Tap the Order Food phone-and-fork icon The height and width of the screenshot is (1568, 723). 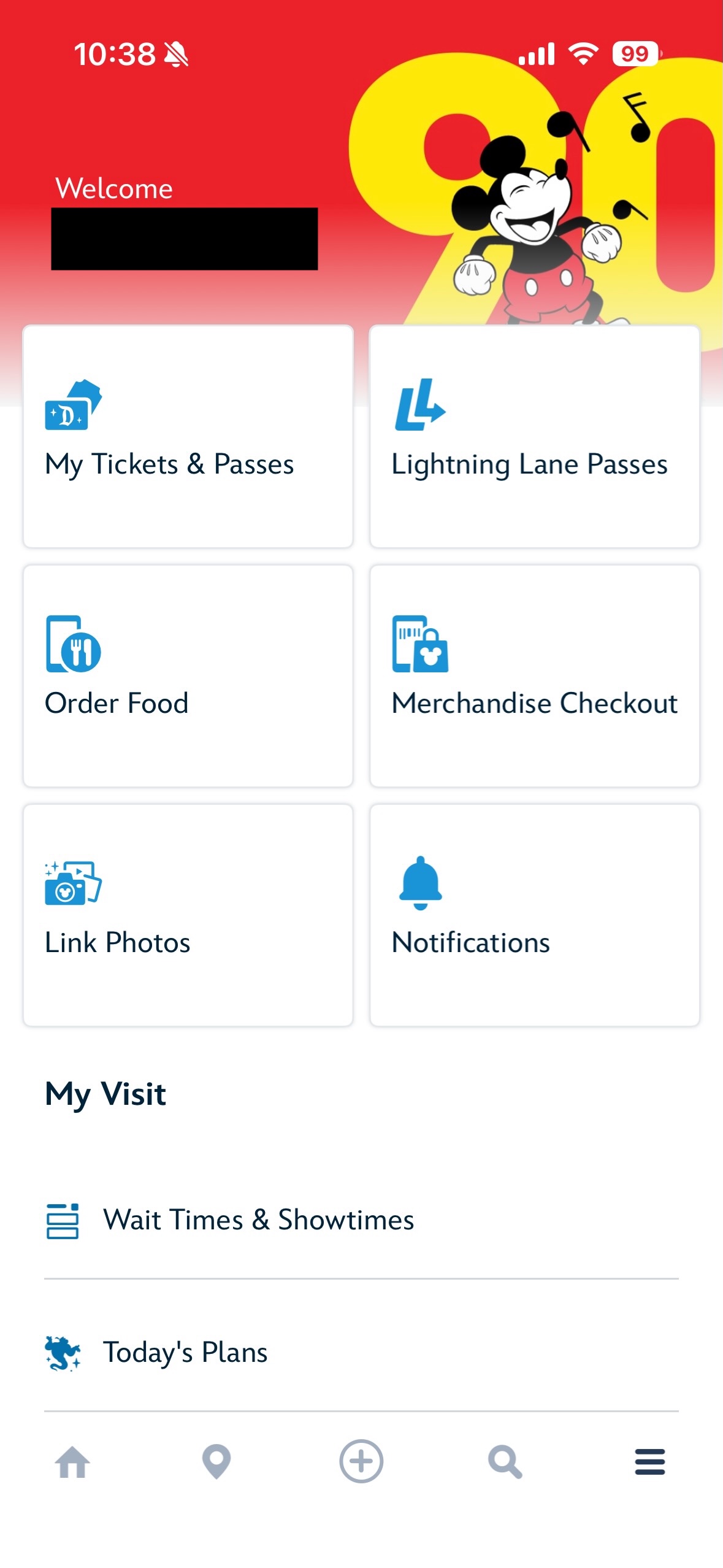tap(73, 644)
